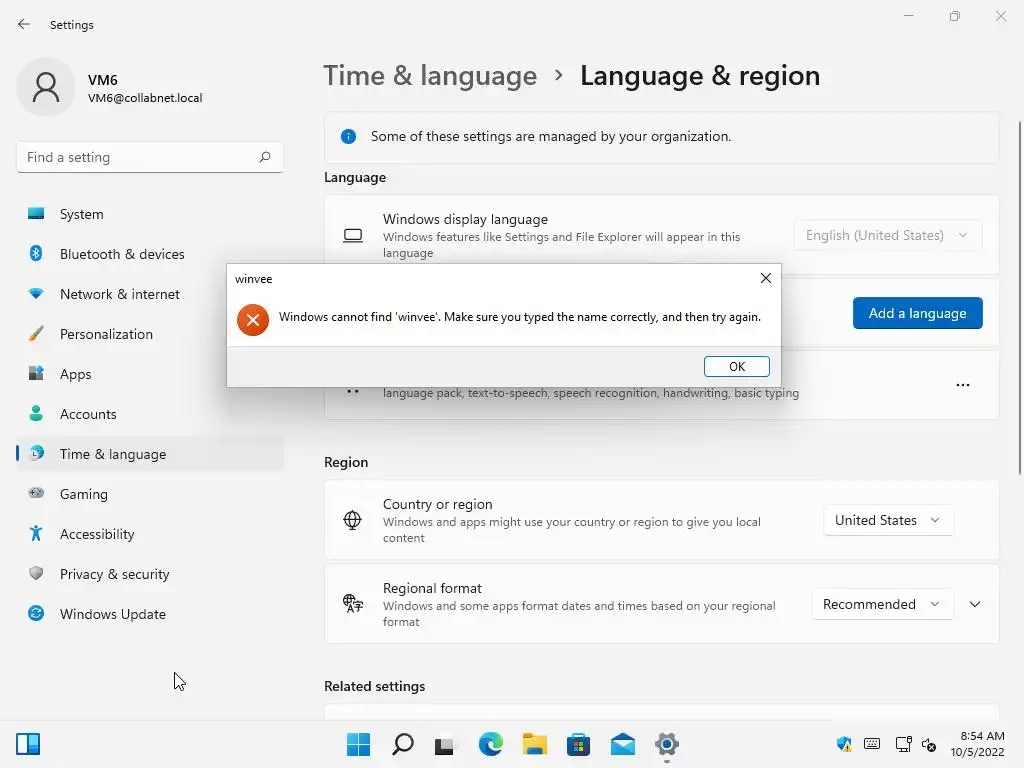
Task: Open Windows Update category
Action: point(150,614)
